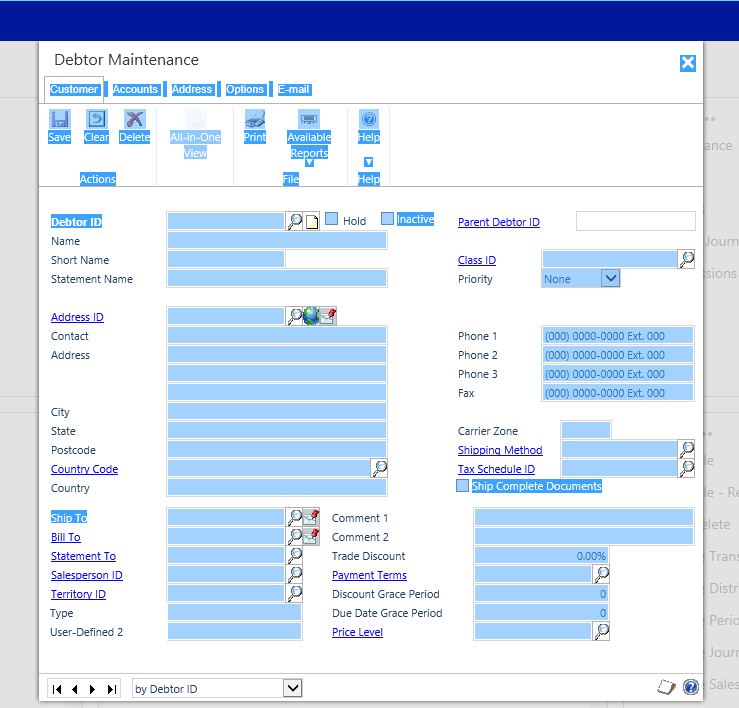This screenshot has width=739, height=708.
Task: Enable the Inactive checkbox
Action: [388, 219]
